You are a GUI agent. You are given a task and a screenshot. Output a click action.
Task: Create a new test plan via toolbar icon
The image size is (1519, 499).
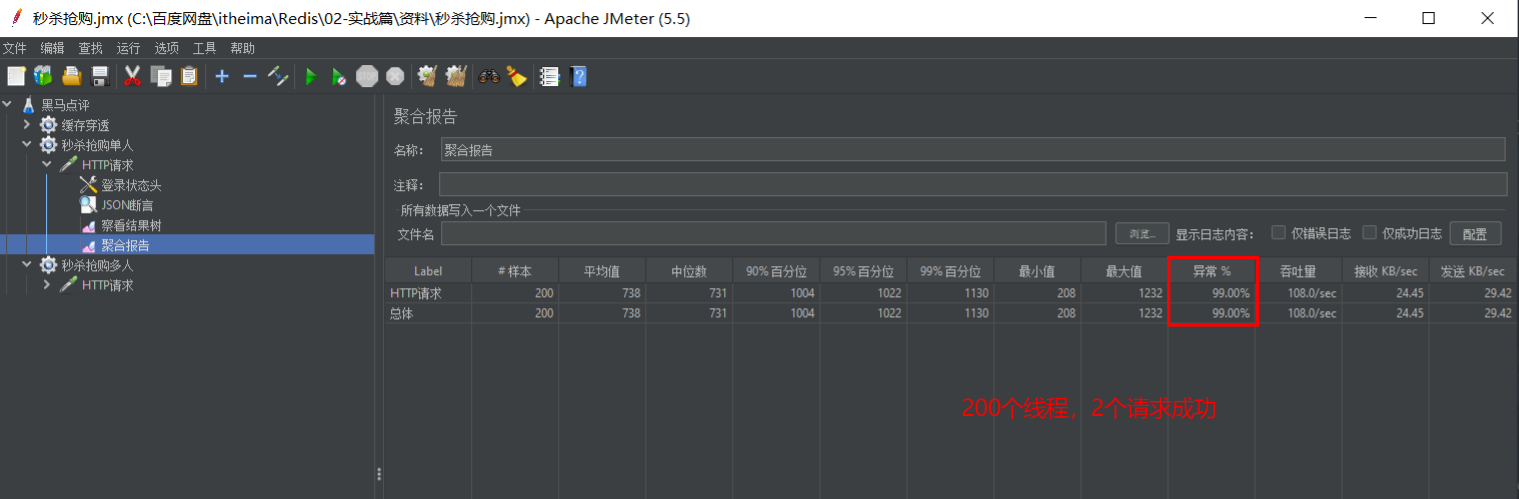[x=16, y=76]
